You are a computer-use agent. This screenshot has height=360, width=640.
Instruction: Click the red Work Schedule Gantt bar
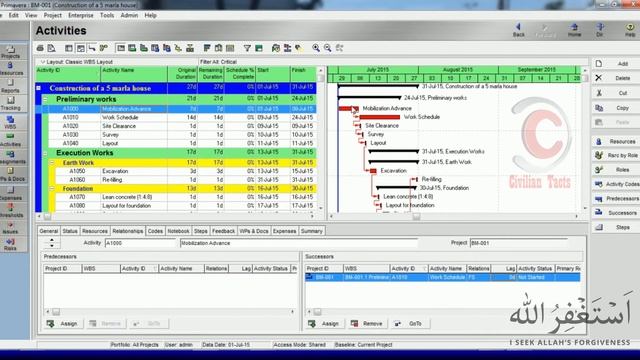tap(380, 117)
